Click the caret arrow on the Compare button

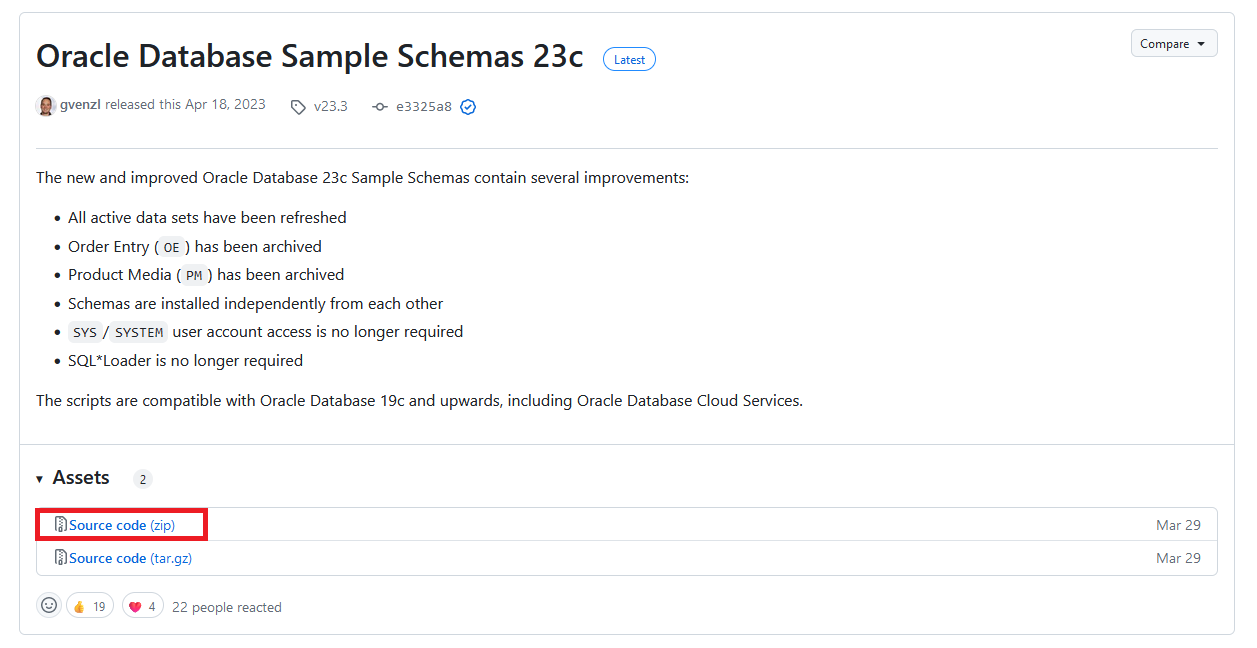[1199, 43]
